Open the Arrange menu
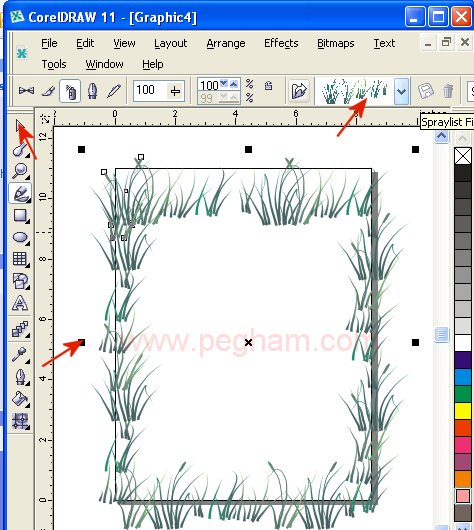This screenshot has width=474, height=530. tap(226, 43)
